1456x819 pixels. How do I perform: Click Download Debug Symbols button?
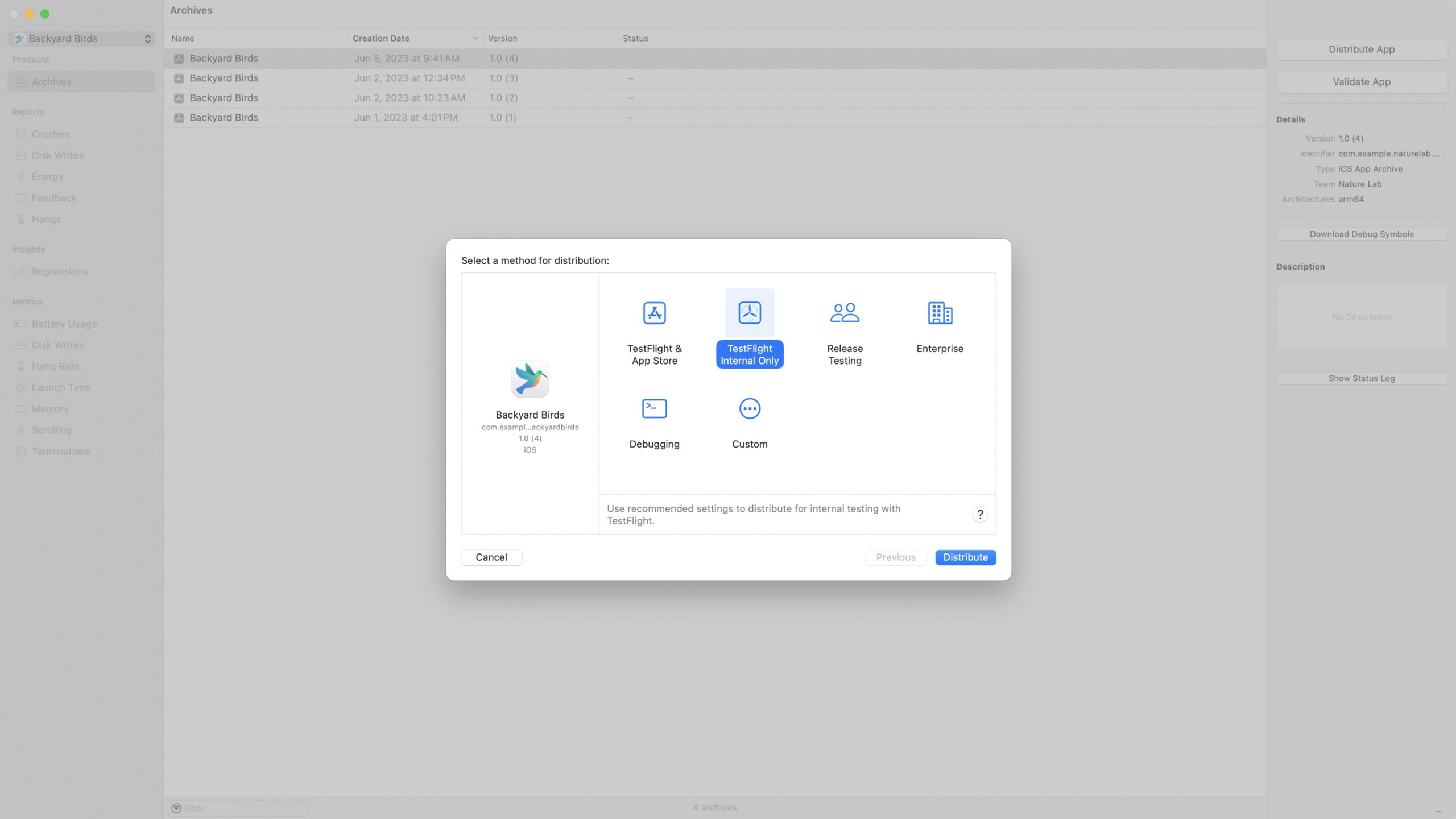click(1361, 234)
